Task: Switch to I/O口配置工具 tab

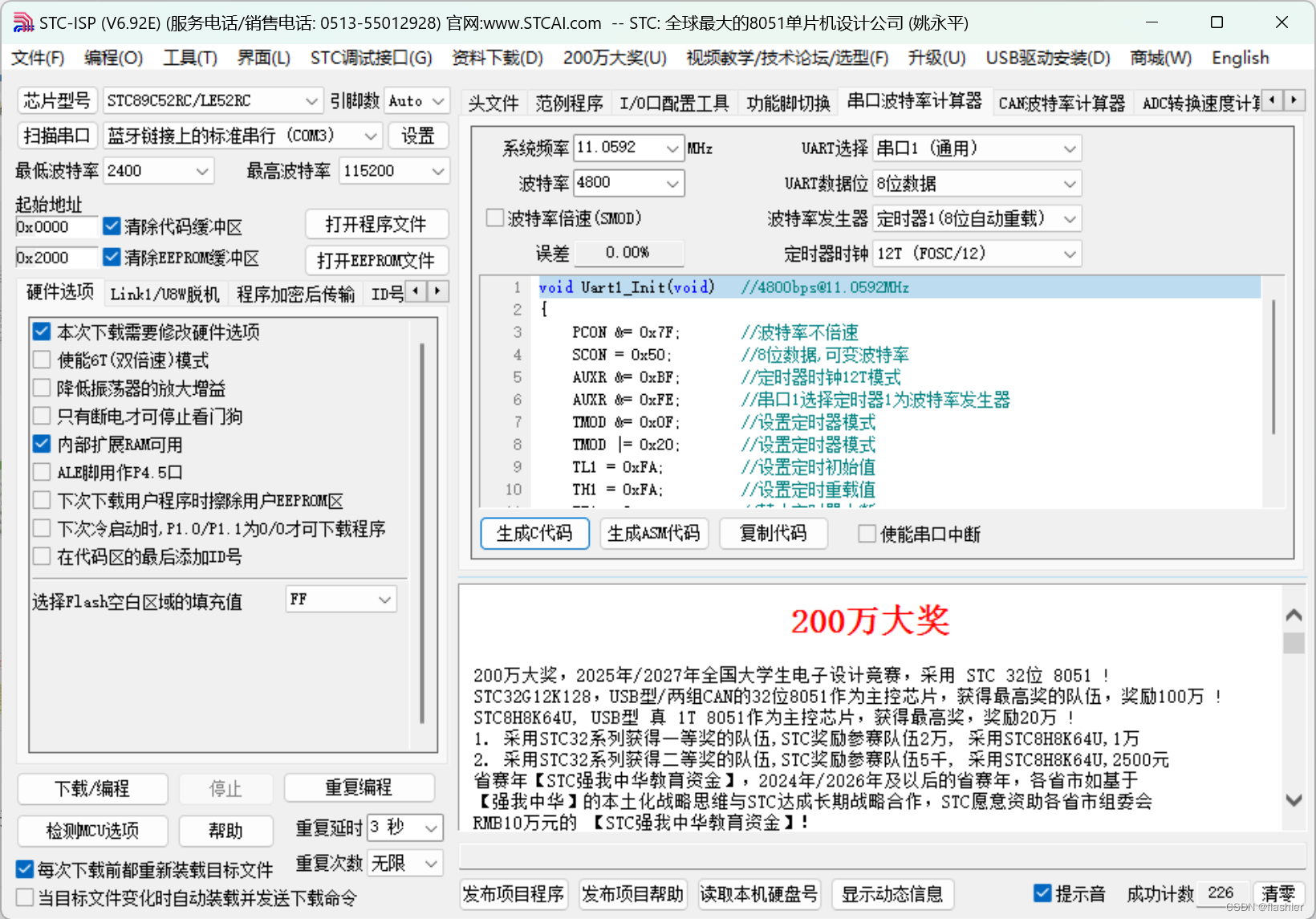Action: pyautogui.click(x=674, y=103)
